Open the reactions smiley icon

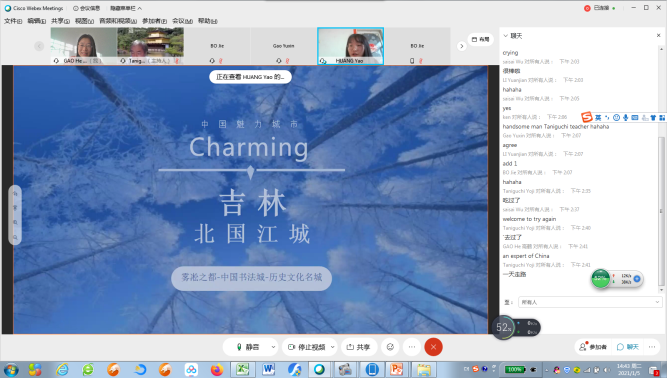tap(390, 347)
